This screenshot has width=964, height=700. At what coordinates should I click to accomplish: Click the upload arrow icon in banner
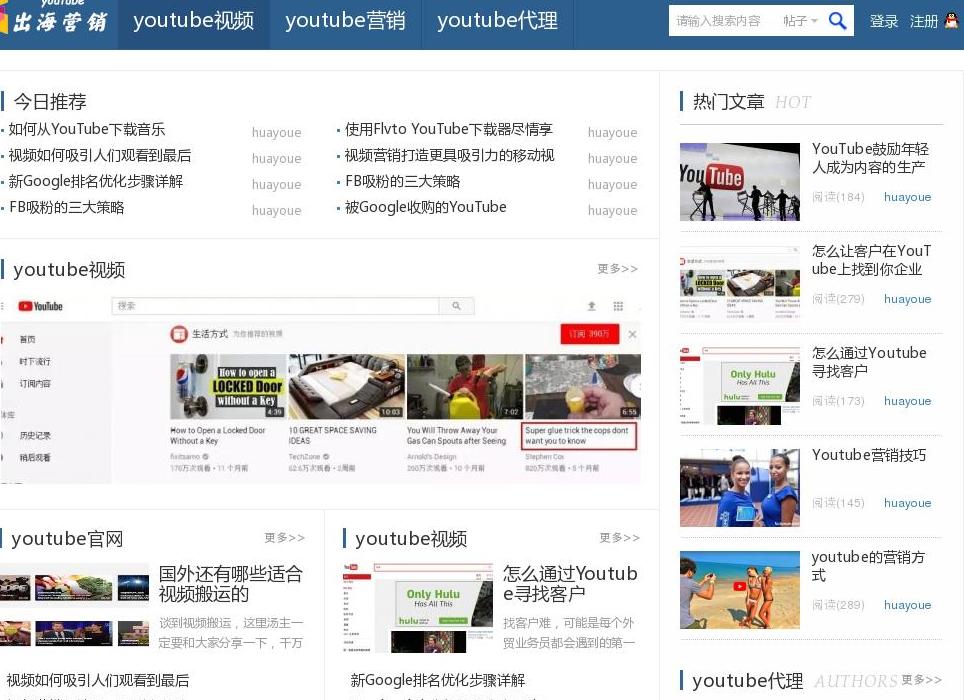pyautogui.click(x=591, y=306)
